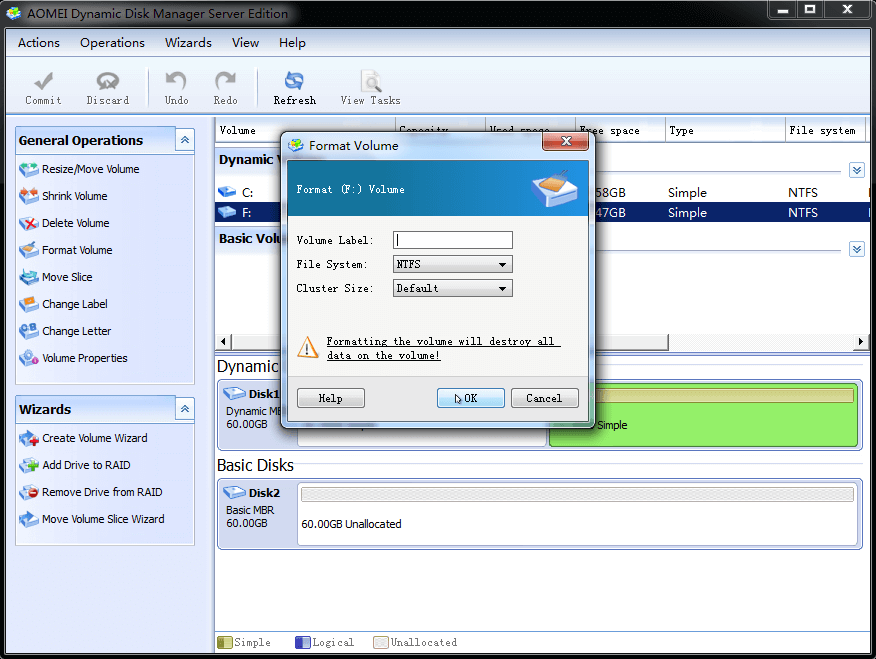Viewport: 876px width, 659px height.
Task: Collapse the Basic Volumes list section
Action: (856, 249)
